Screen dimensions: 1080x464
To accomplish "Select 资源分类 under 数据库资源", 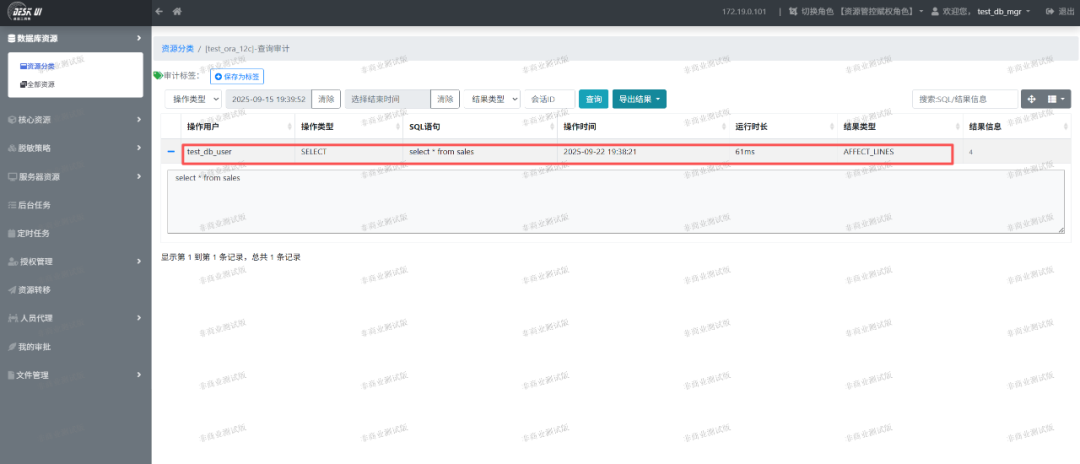I will click(x=37, y=66).
